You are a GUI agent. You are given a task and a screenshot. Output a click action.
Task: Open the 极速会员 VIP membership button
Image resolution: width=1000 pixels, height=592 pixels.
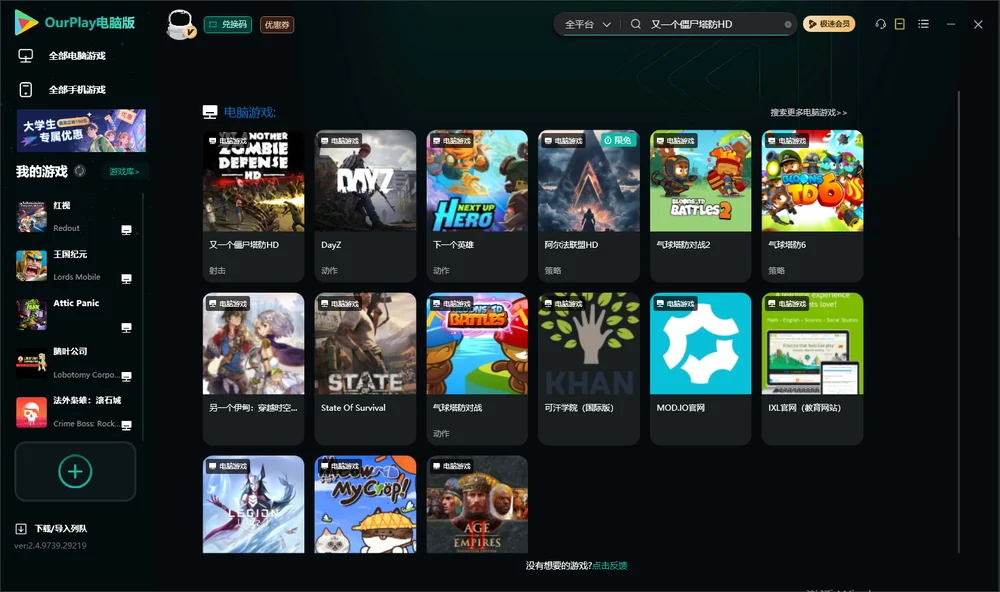pyautogui.click(x=829, y=24)
